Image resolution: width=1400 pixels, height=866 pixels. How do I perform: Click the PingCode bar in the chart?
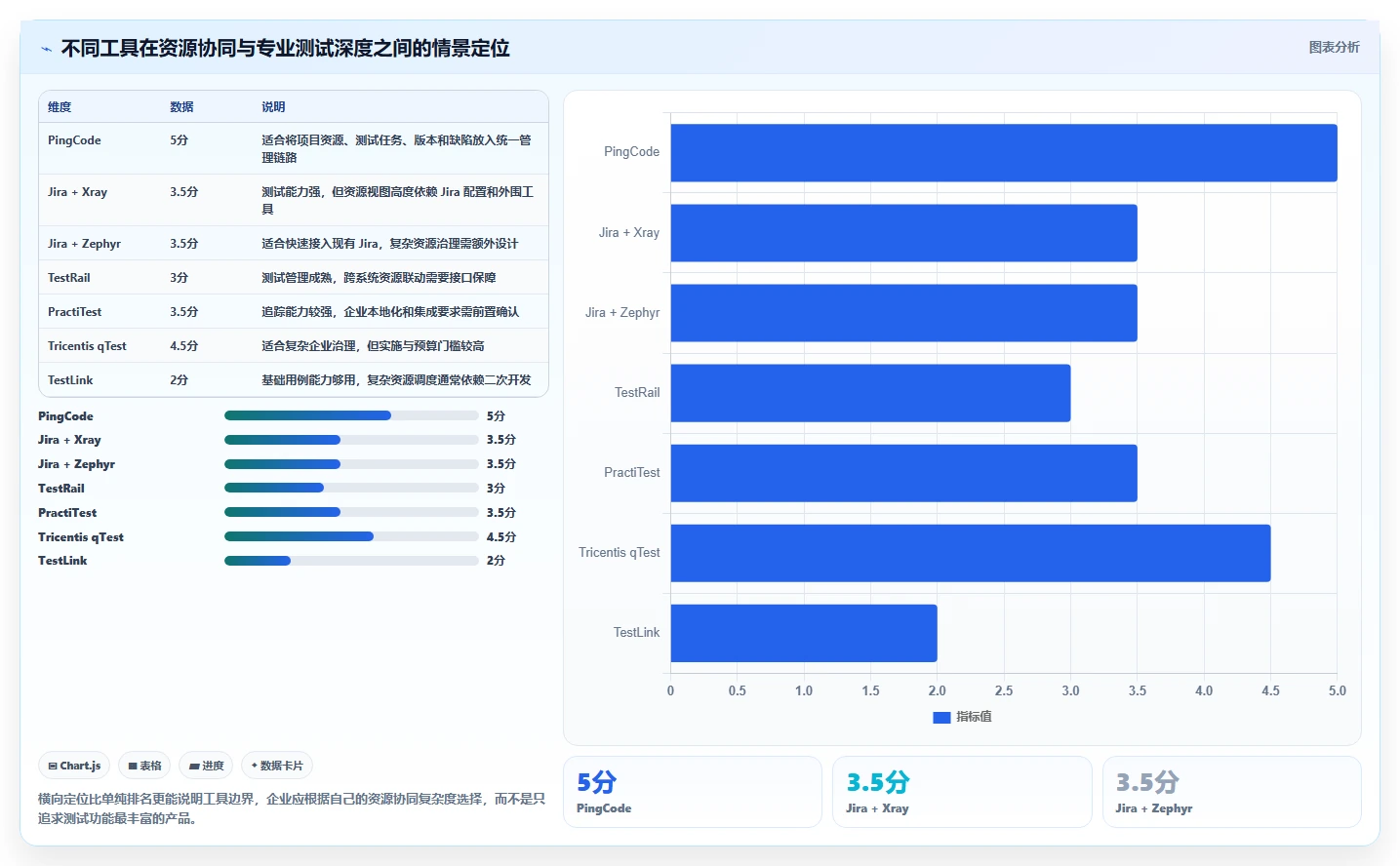[1004, 152]
